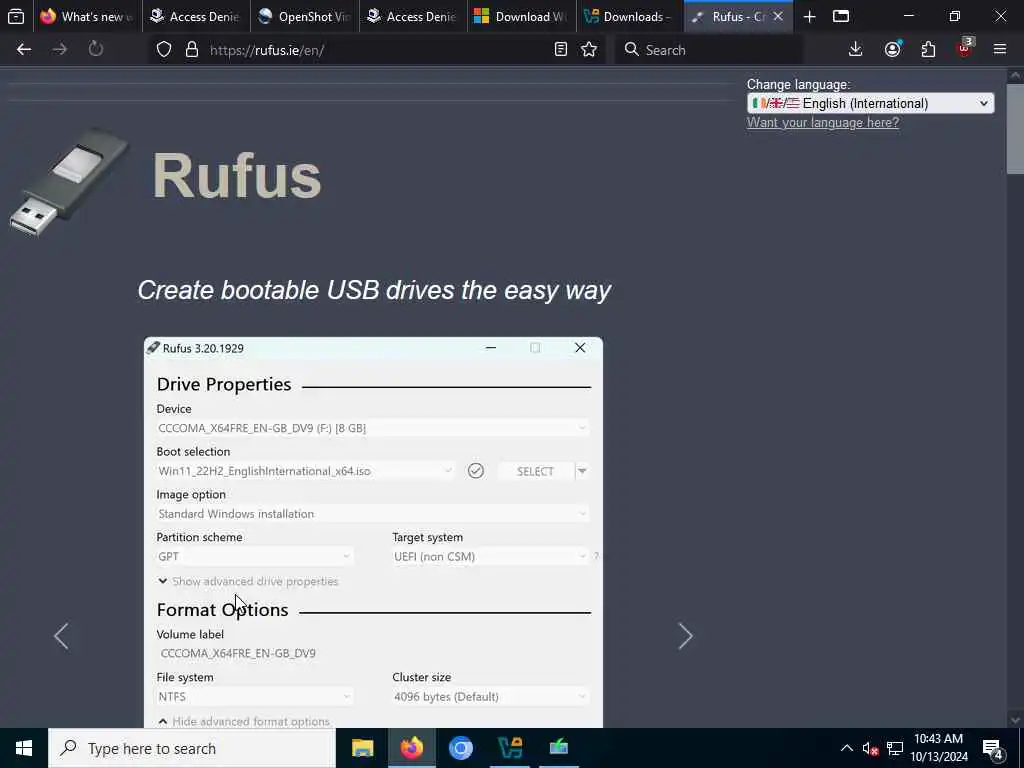The image size is (1024, 768).
Task: Click the taskbar clock showing 10:43 AM
Action: click(939, 748)
